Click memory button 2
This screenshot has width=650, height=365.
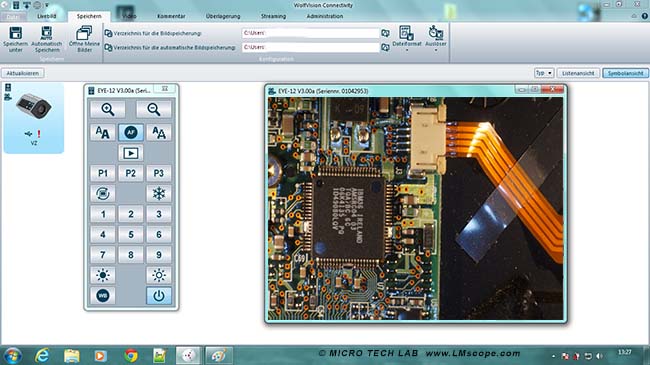pyautogui.click(x=131, y=214)
